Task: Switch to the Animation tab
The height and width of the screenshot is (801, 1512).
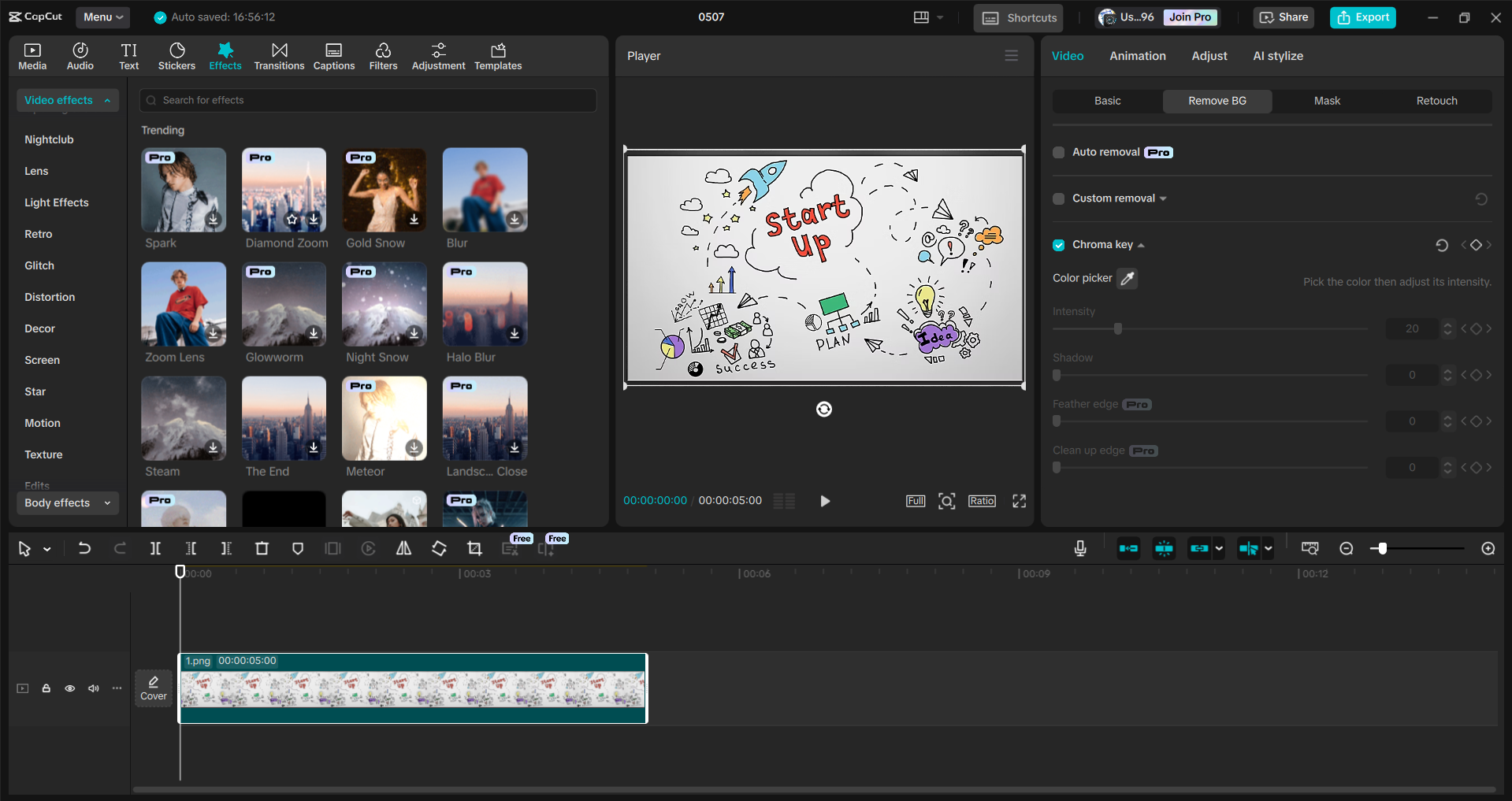Action: 1138,56
